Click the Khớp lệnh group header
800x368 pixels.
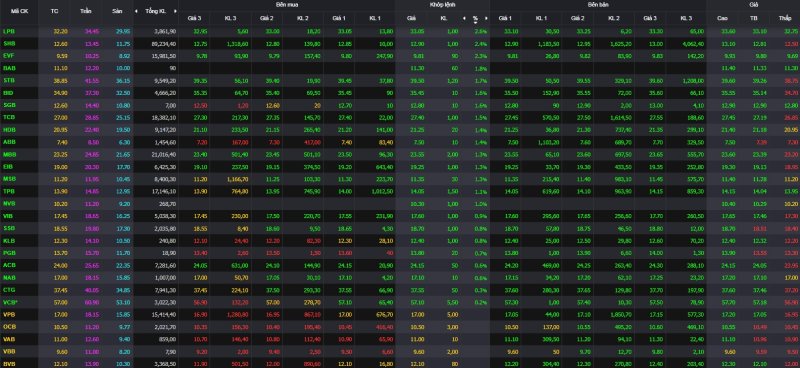442,5
